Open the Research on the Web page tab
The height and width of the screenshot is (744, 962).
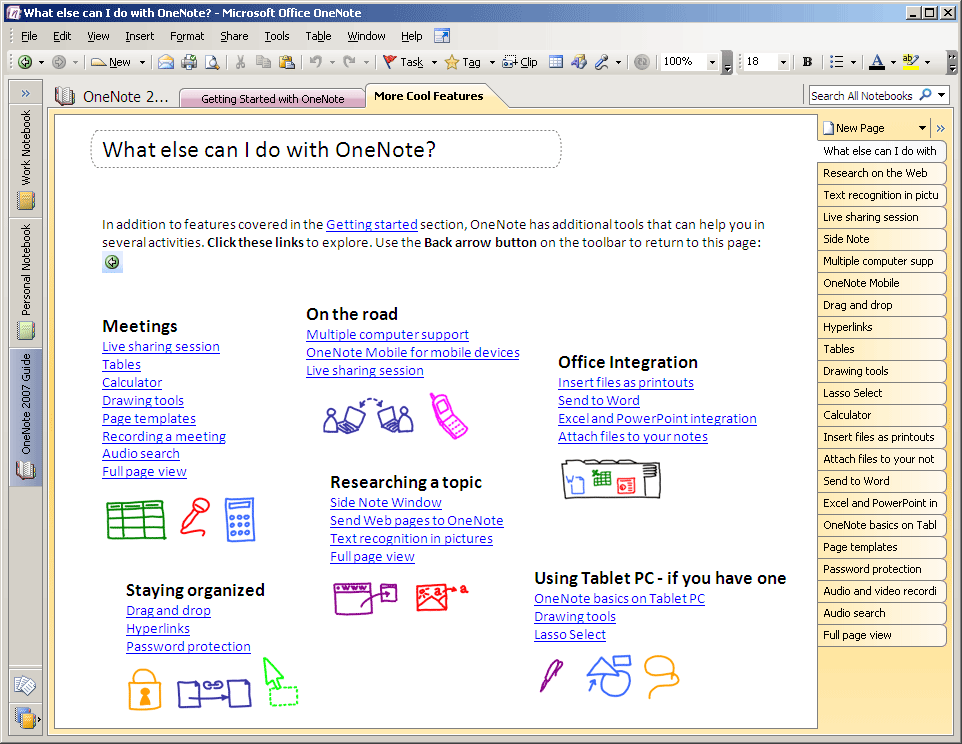(881, 173)
